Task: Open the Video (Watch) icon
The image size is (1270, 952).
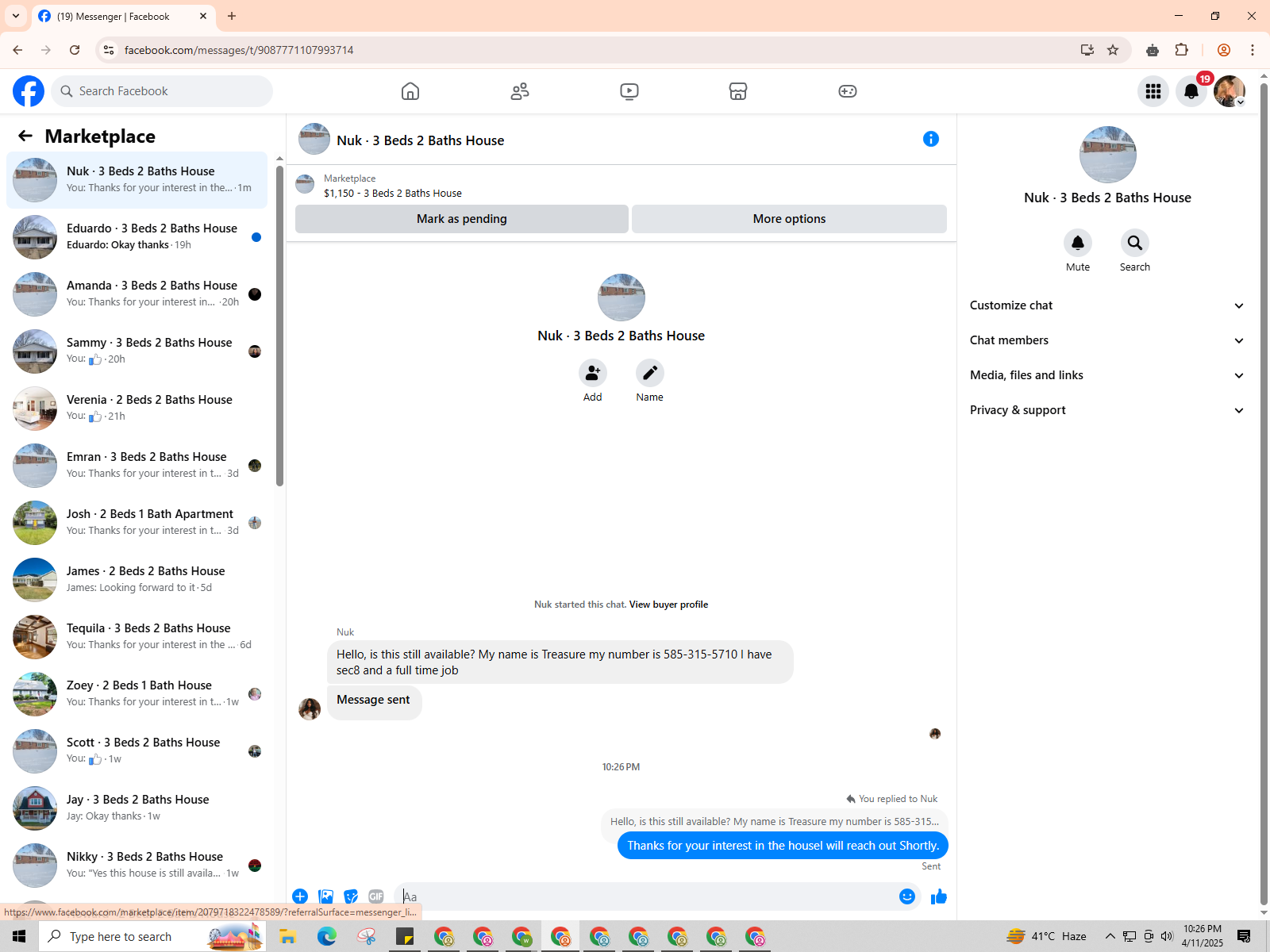Action: click(x=629, y=91)
